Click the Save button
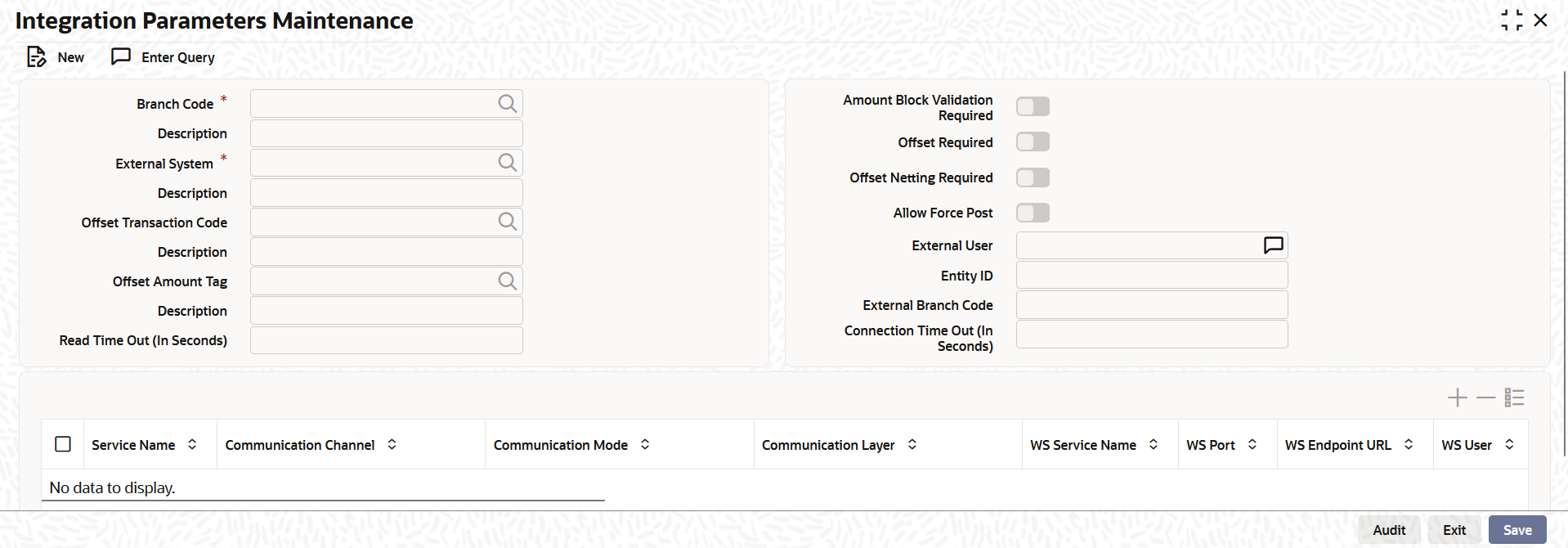Screen dimensions: 1568x548 1517,530
